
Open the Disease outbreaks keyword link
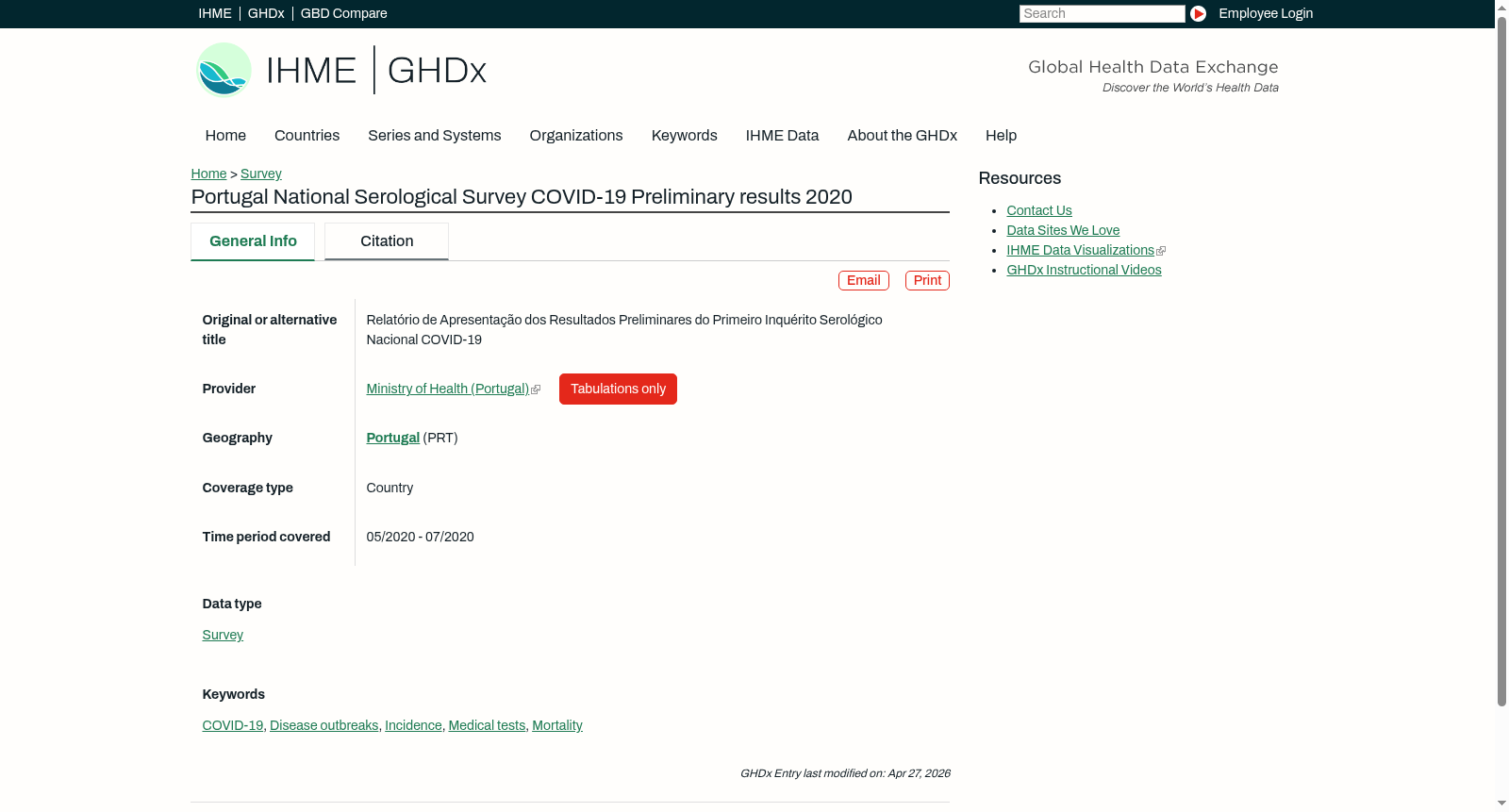click(323, 725)
